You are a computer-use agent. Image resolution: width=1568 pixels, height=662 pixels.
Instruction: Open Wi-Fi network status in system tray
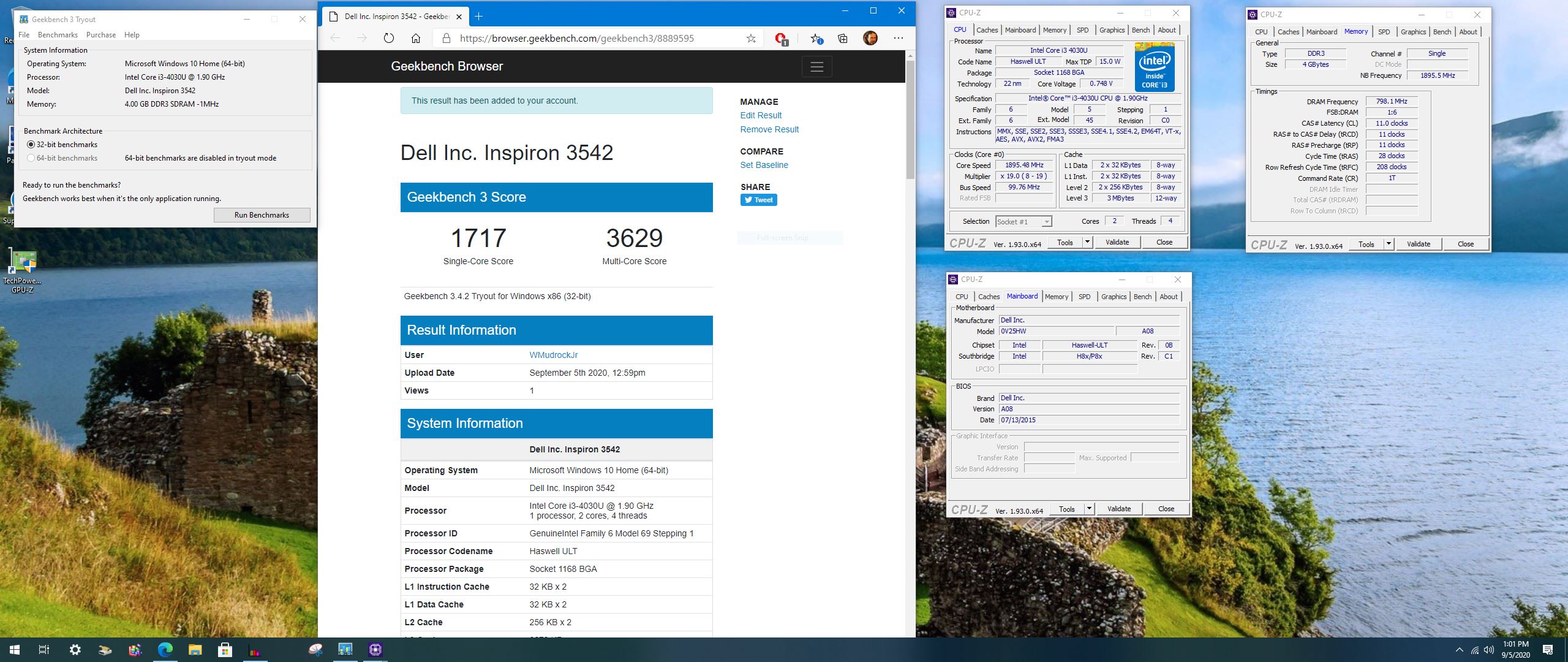[1474, 650]
